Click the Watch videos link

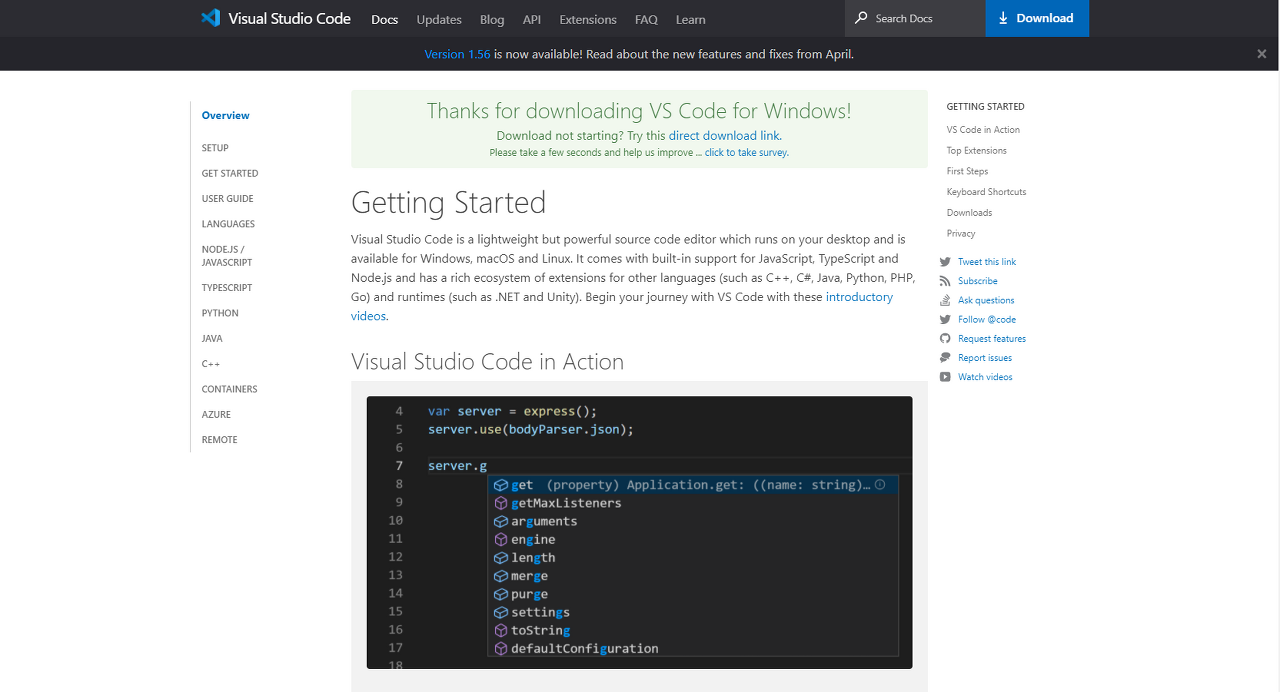[985, 377]
